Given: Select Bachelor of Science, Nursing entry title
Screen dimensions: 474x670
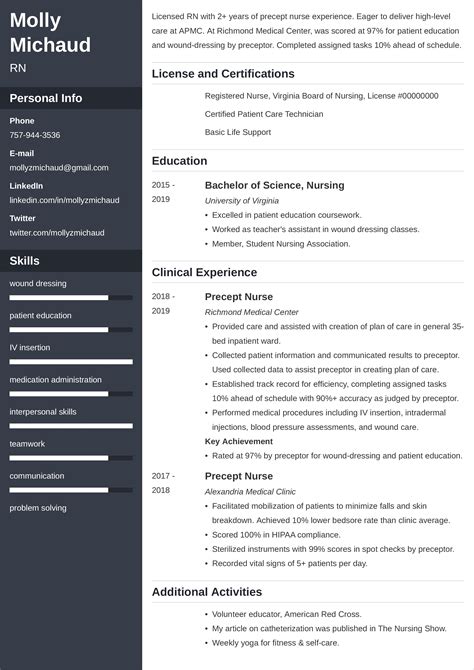Looking at the screenshot, I should tap(274, 185).
